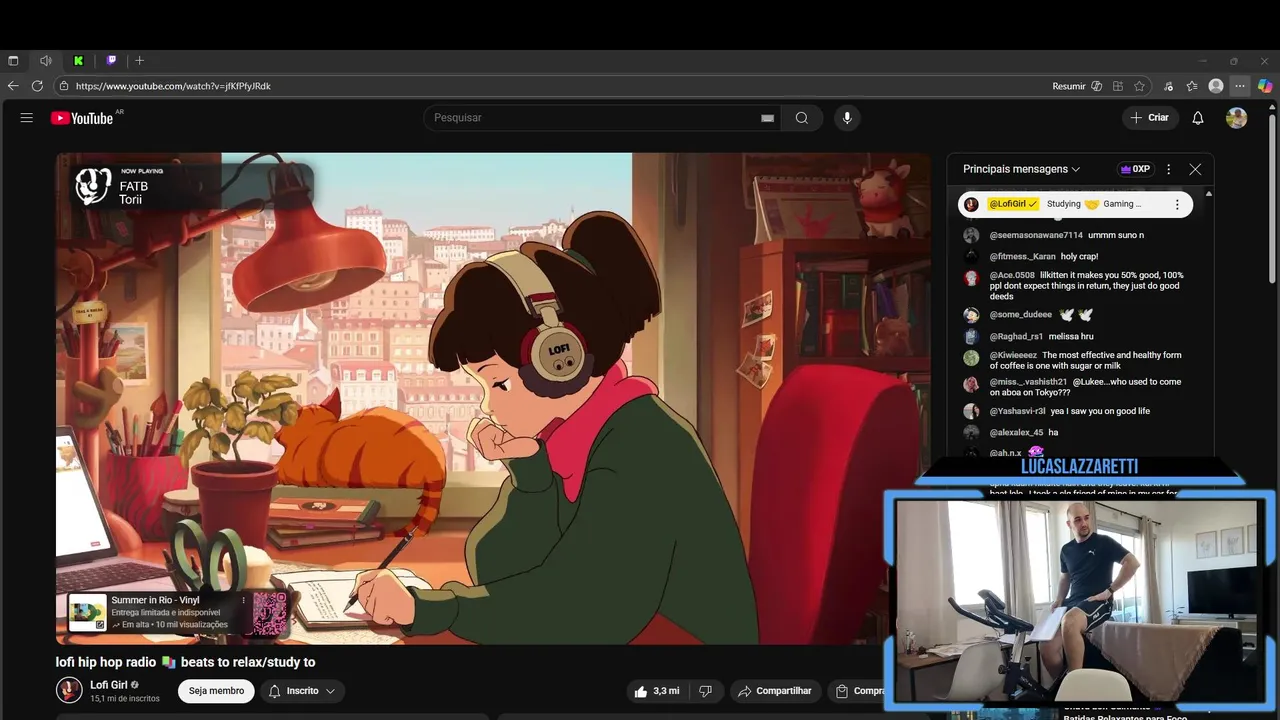Click the Comprar shopping button

click(859, 691)
